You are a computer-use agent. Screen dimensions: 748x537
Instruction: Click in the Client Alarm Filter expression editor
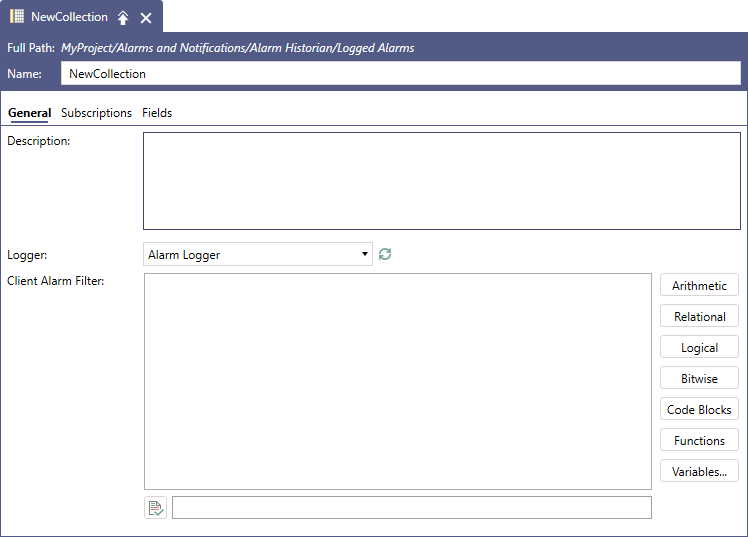[x=398, y=381]
